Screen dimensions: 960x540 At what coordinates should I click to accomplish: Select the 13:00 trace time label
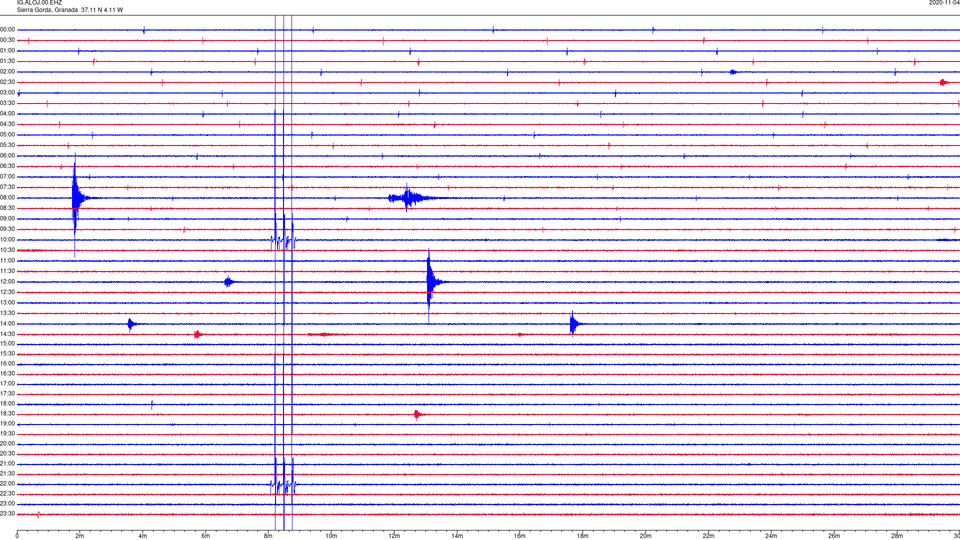click(x=7, y=302)
